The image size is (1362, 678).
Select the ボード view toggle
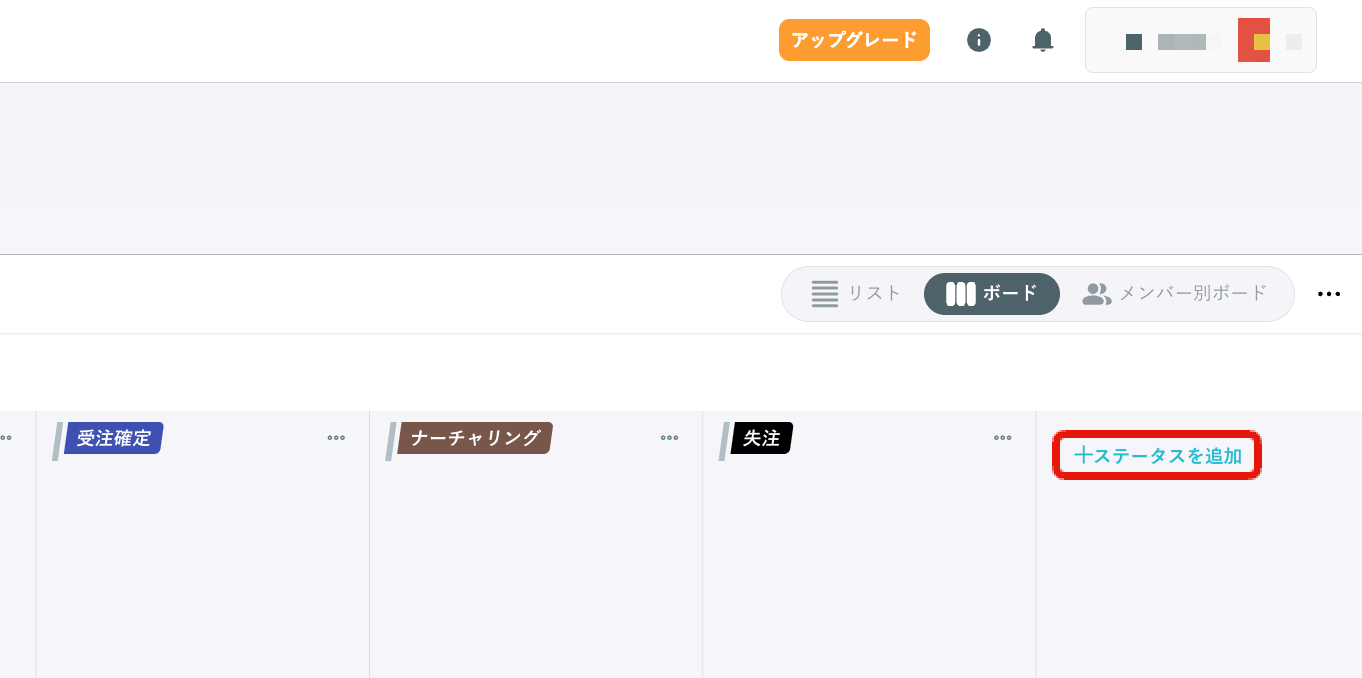point(992,294)
